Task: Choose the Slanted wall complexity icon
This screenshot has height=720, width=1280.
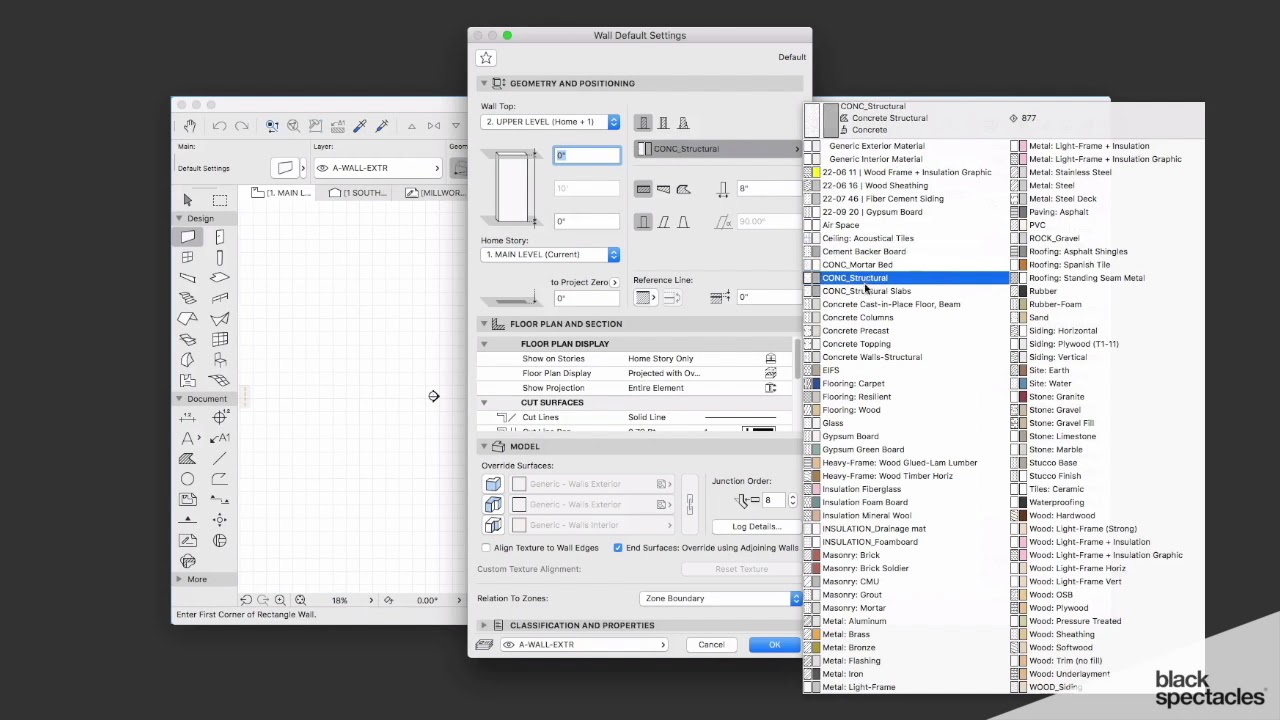Action: (663, 222)
